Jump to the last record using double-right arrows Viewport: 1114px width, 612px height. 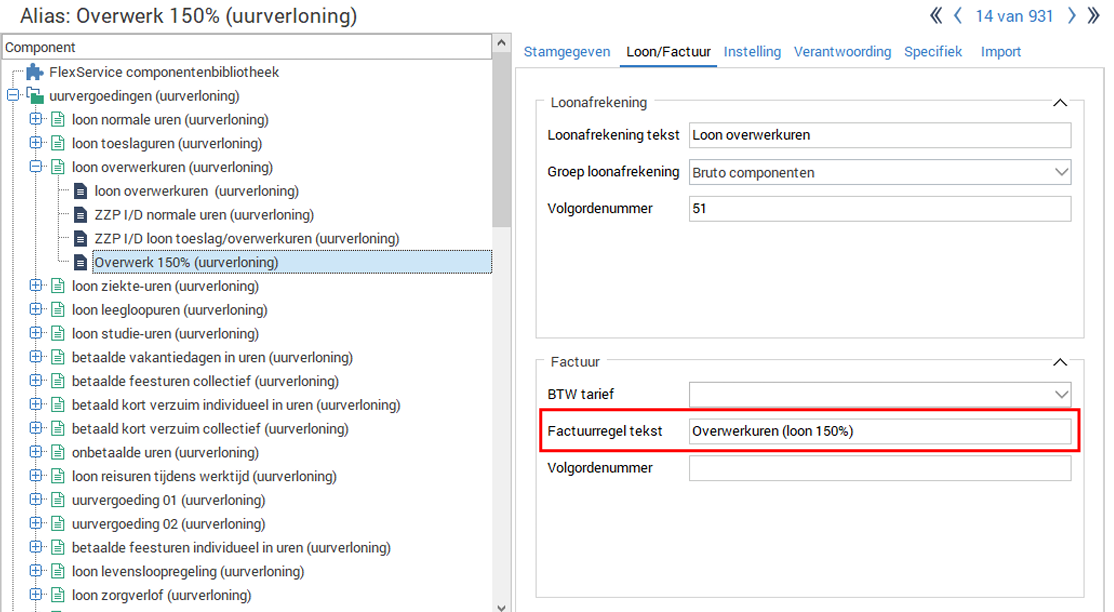click(x=1095, y=15)
